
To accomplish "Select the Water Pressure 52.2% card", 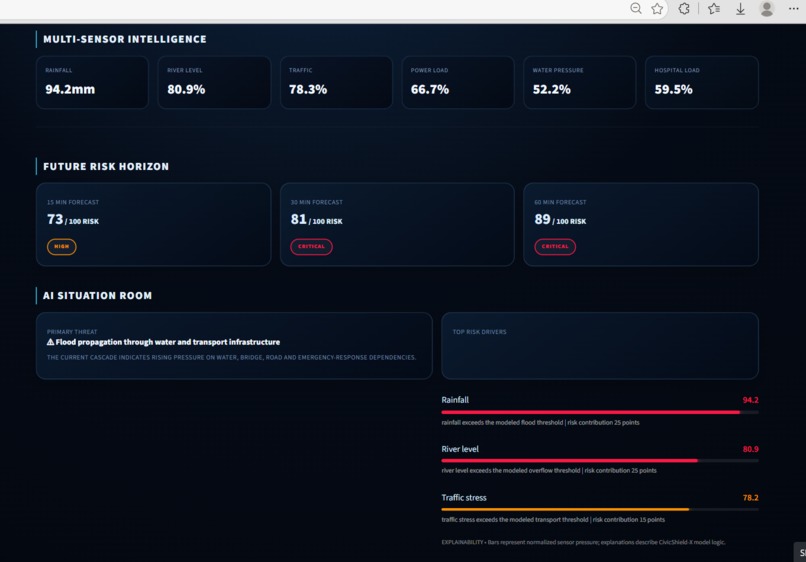I will [x=580, y=82].
